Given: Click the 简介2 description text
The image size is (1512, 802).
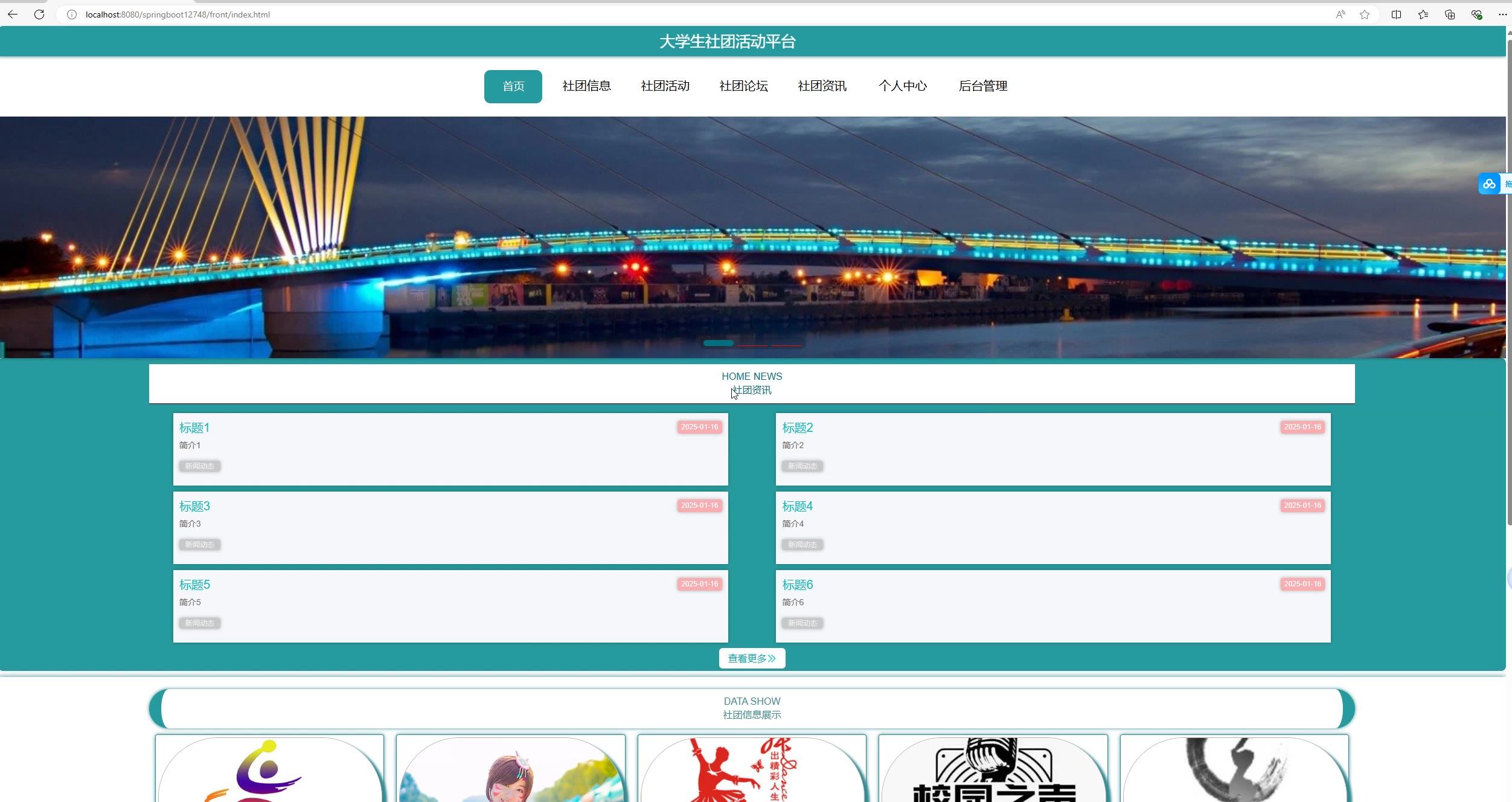Looking at the screenshot, I should (793, 446).
